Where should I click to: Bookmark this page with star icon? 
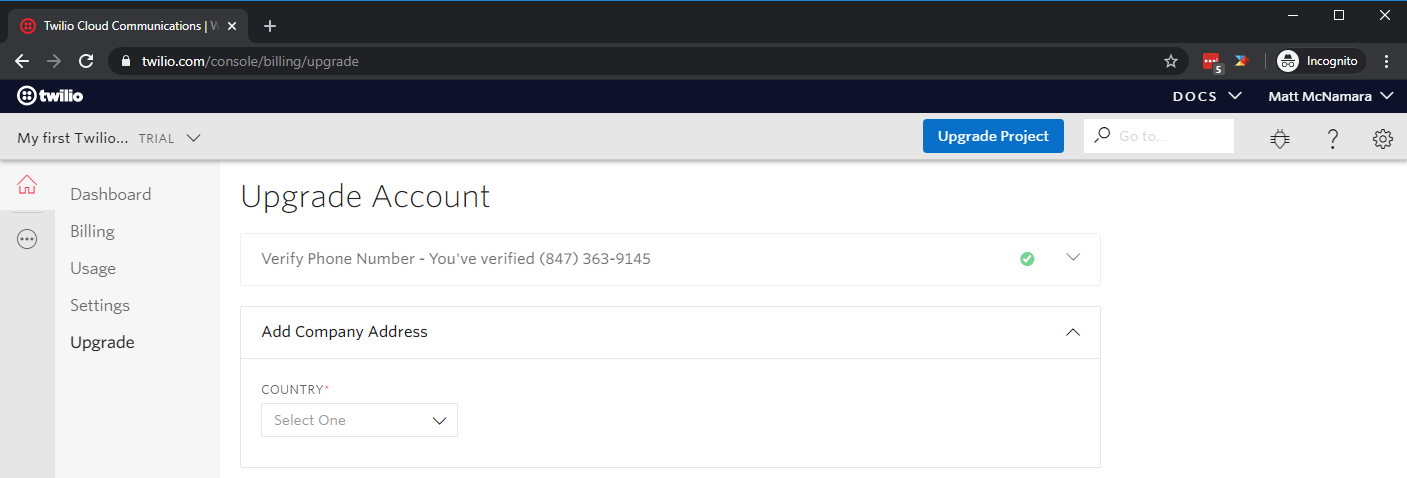[1171, 61]
